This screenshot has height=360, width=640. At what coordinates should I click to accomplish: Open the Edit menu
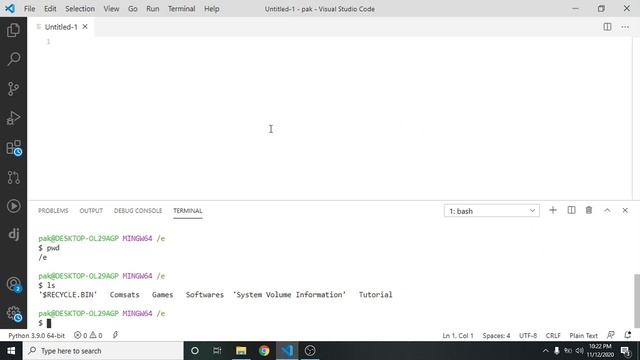pos(50,9)
